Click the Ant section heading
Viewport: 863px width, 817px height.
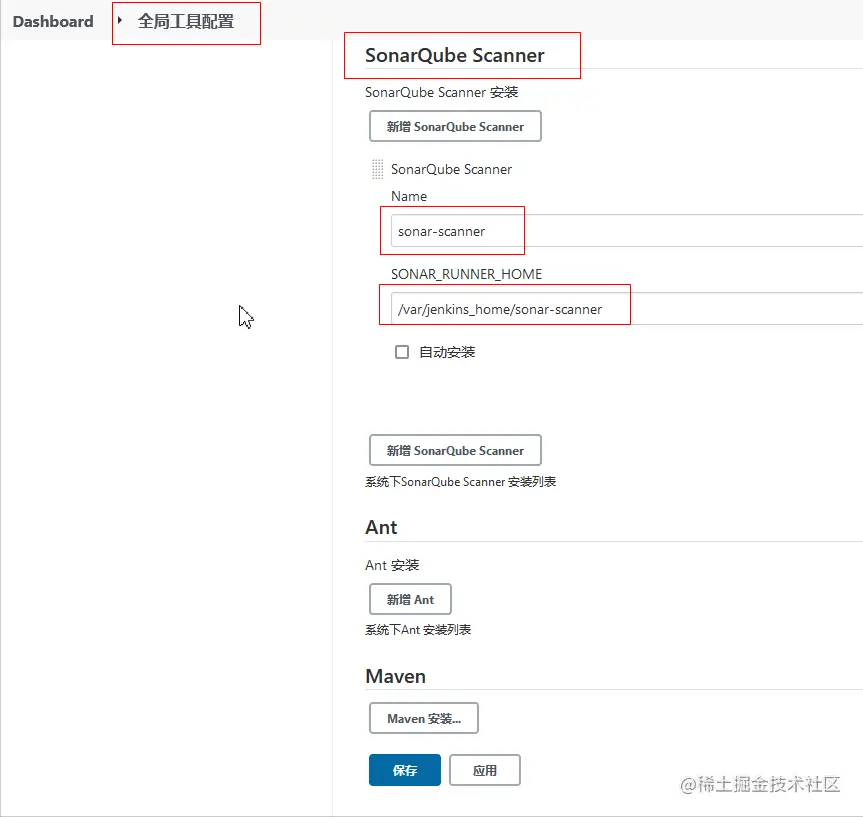[381, 527]
